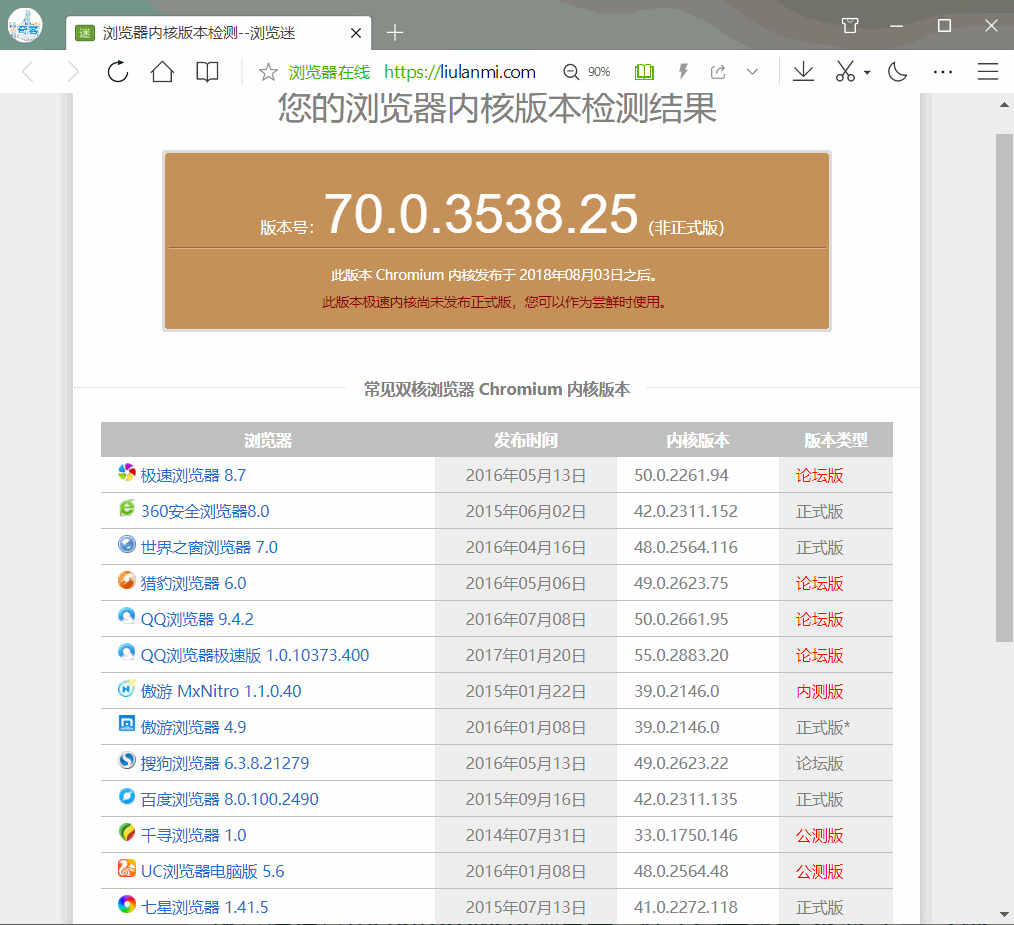Click the scrollbar up arrow
1014x925 pixels.
tap(1004, 105)
